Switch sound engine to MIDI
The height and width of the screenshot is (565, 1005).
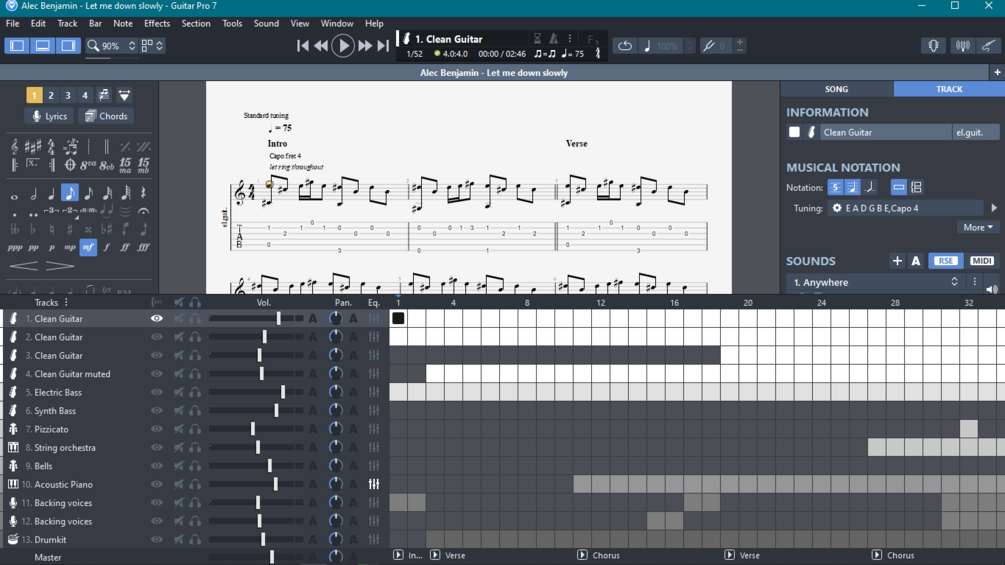point(981,261)
